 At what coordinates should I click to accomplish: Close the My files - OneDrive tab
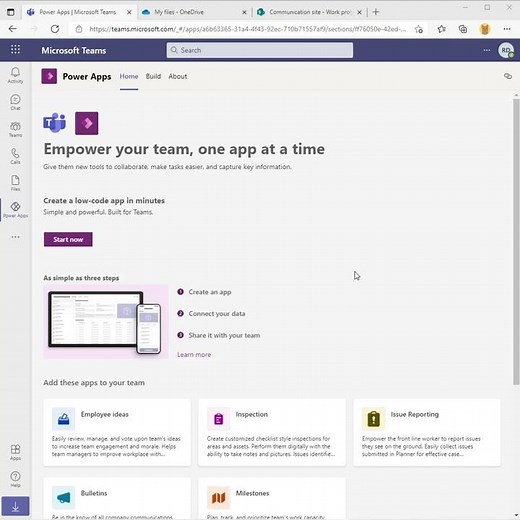[244, 12]
